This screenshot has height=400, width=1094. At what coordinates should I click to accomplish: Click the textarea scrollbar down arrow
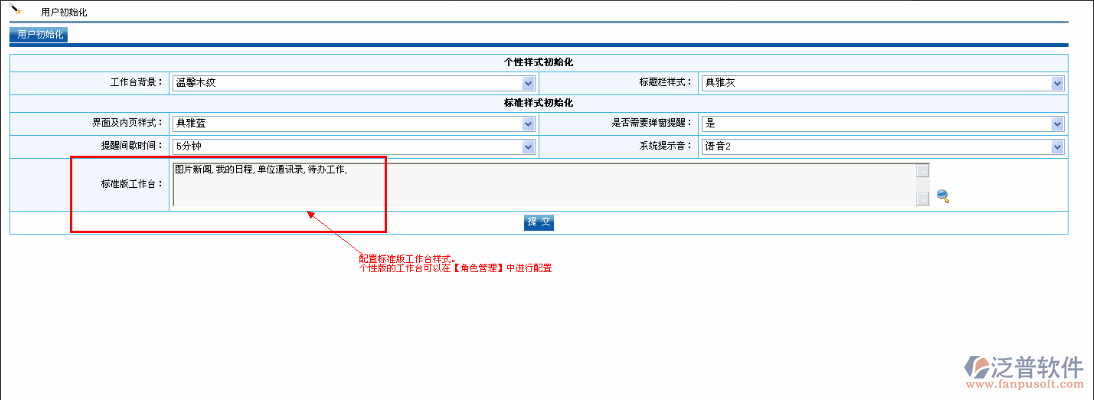922,199
